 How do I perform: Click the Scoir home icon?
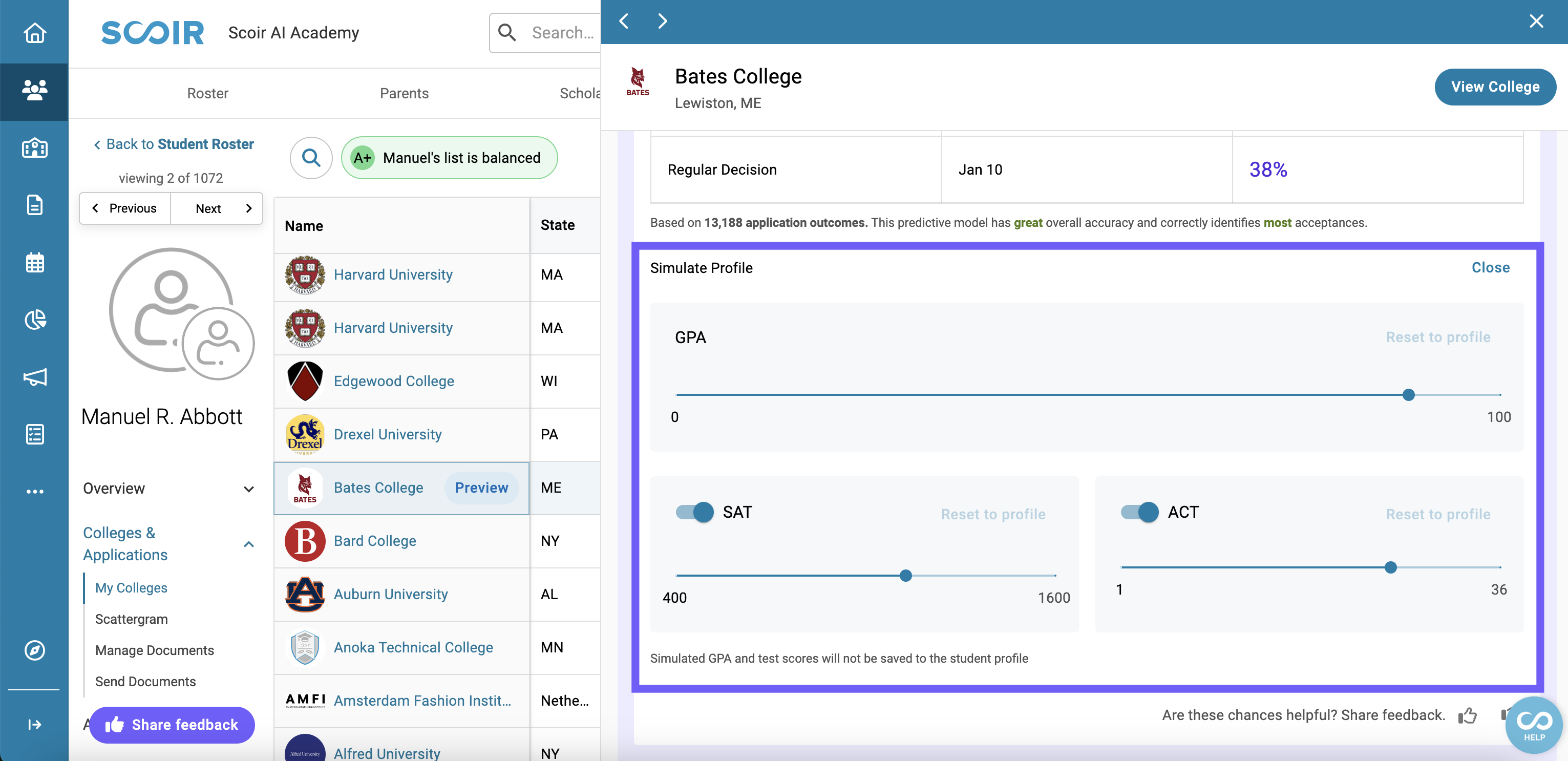pos(34,32)
